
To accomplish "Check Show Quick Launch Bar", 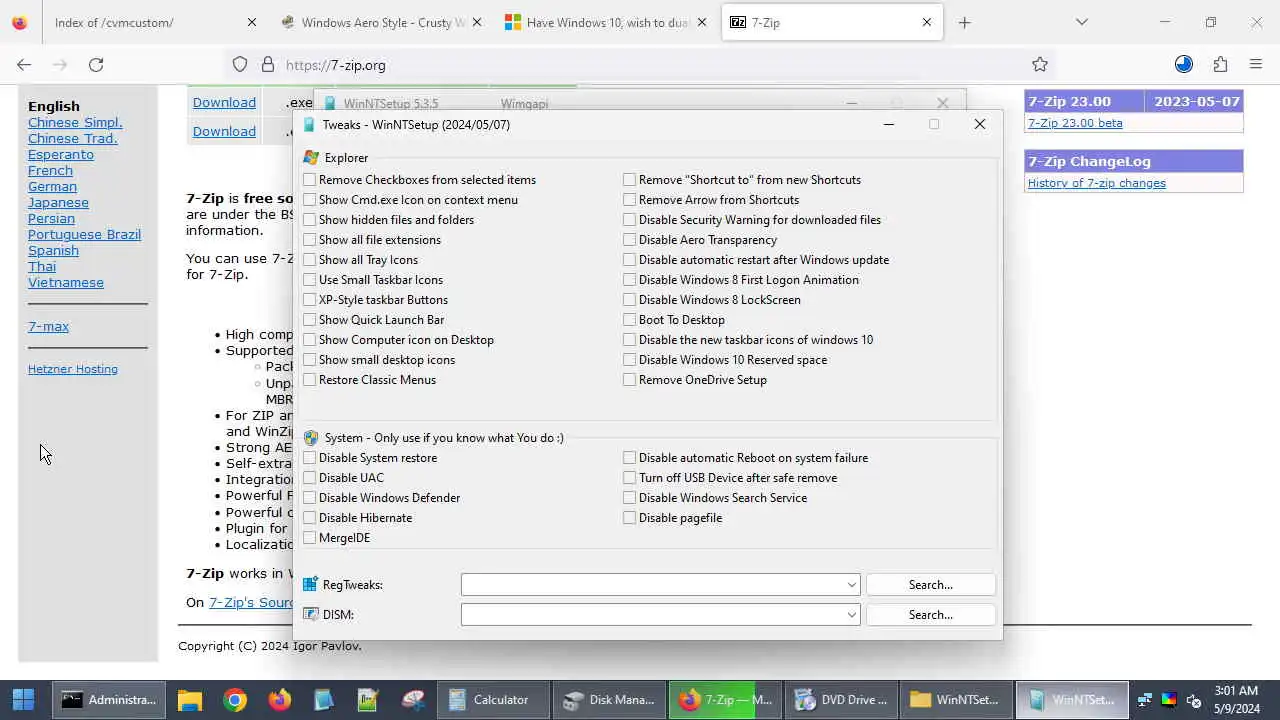I will (x=310, y=320).
